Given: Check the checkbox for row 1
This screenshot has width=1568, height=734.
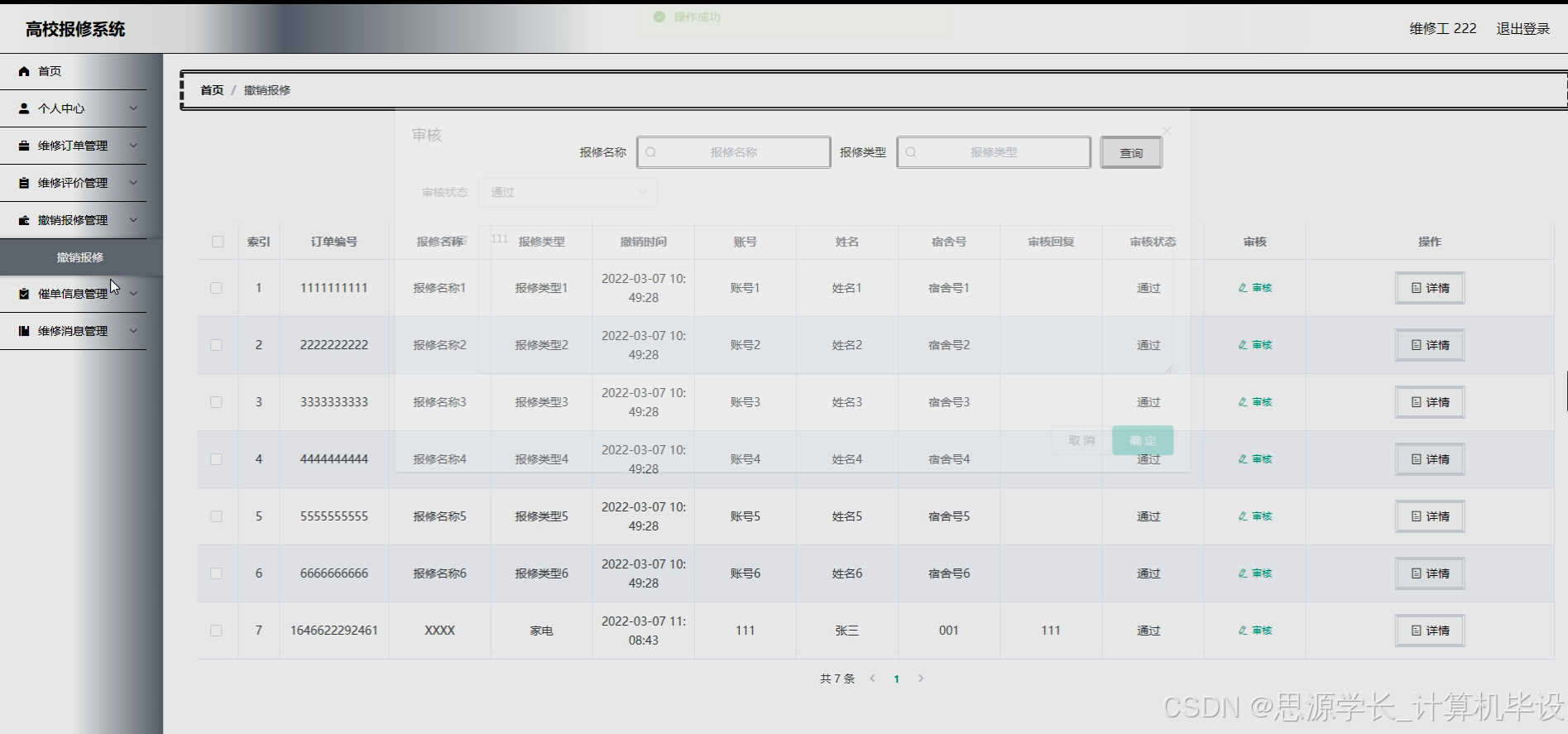Looking at the screenshot, I should point(216,288).
